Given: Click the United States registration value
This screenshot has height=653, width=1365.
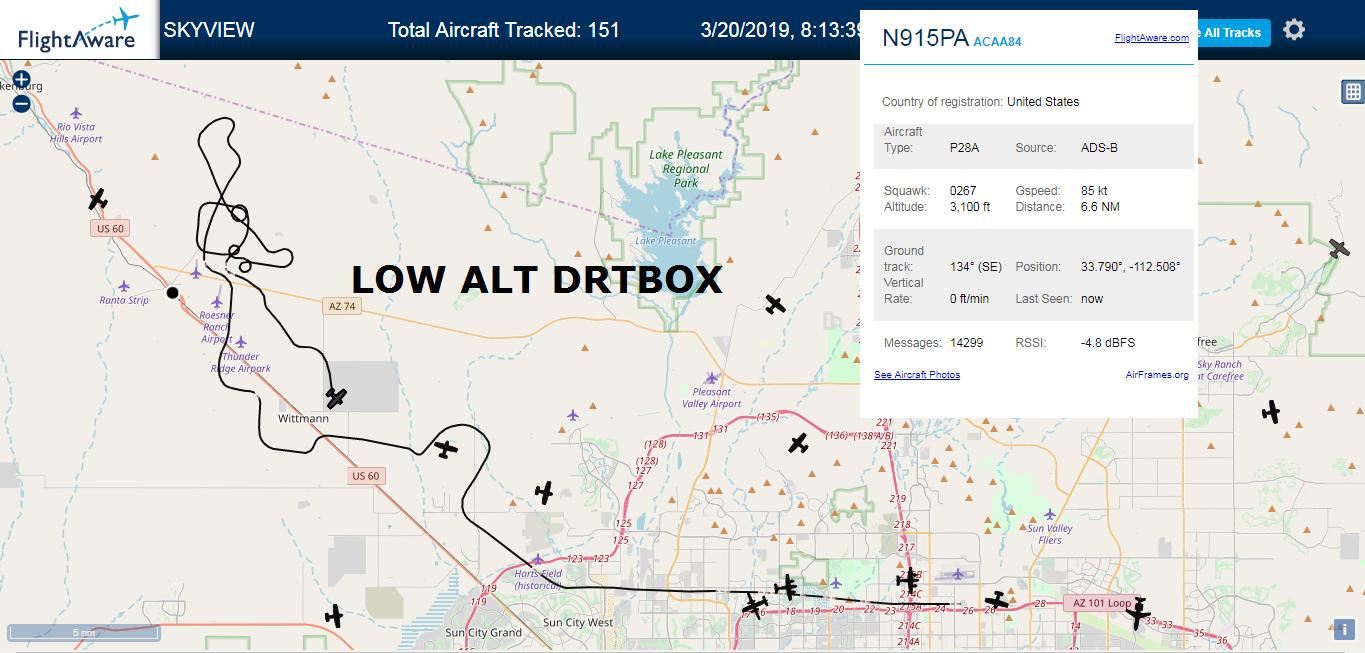Looking at the screenshot, I should [x=1043, y=102].
